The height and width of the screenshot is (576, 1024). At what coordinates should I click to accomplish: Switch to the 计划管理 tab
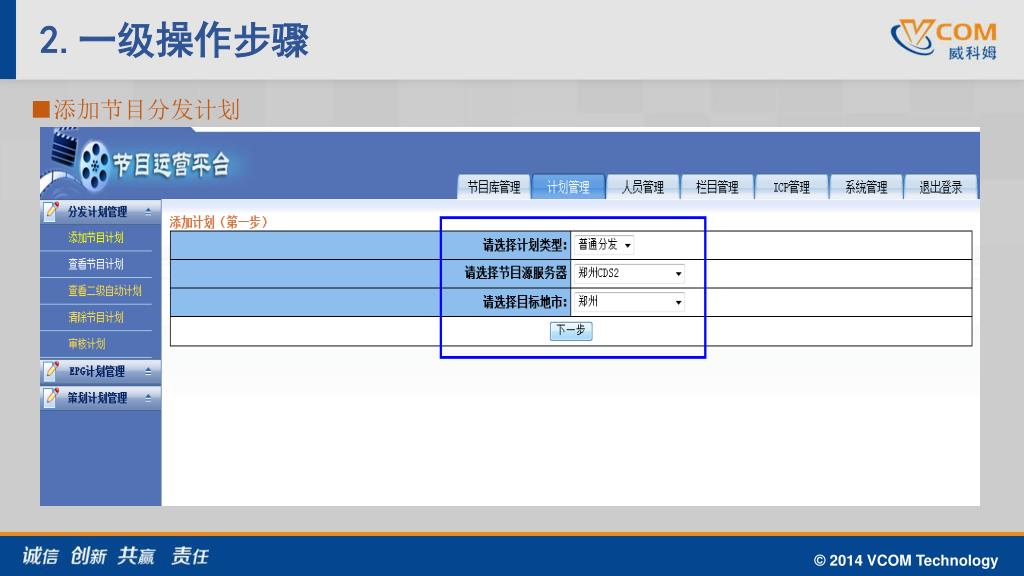(568, 187)
